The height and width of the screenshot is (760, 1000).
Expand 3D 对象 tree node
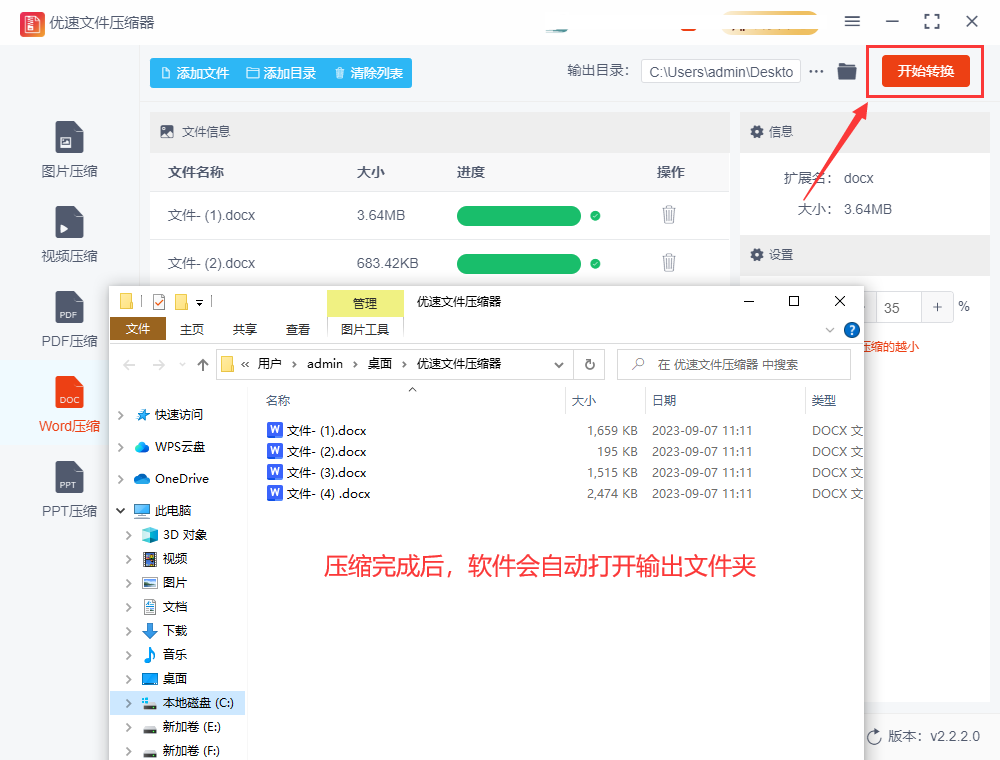[x=129, y=535]
